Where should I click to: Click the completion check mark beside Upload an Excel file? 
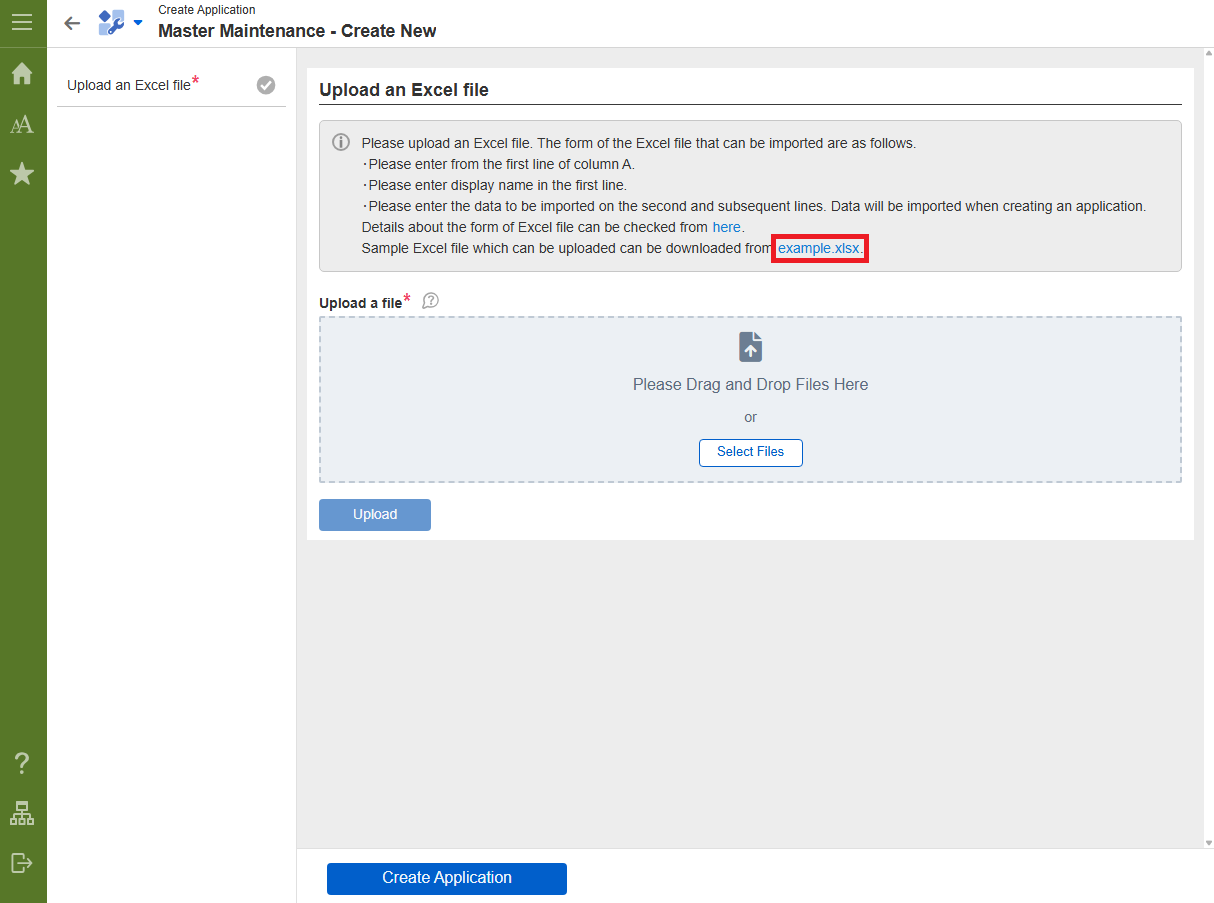pos(266,85)
